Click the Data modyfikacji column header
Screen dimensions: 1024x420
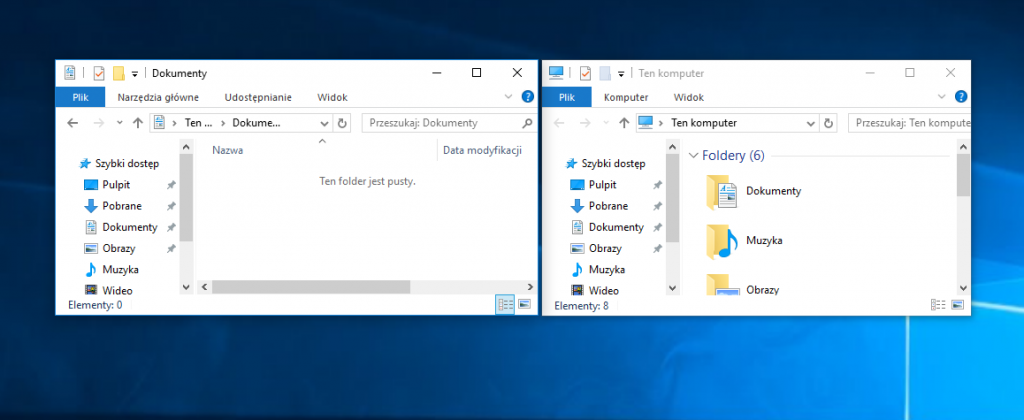click(482, 150)
